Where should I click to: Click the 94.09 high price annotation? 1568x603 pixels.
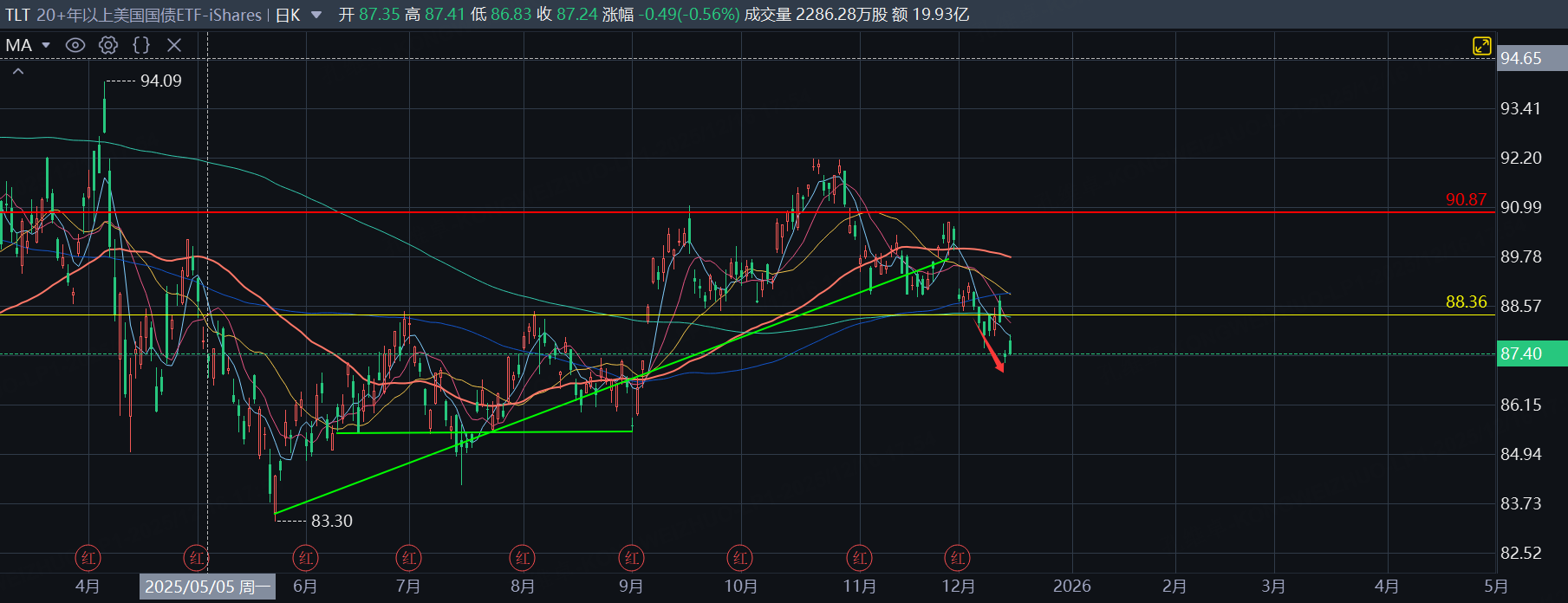pyautogui.click(x=161, y=81)
